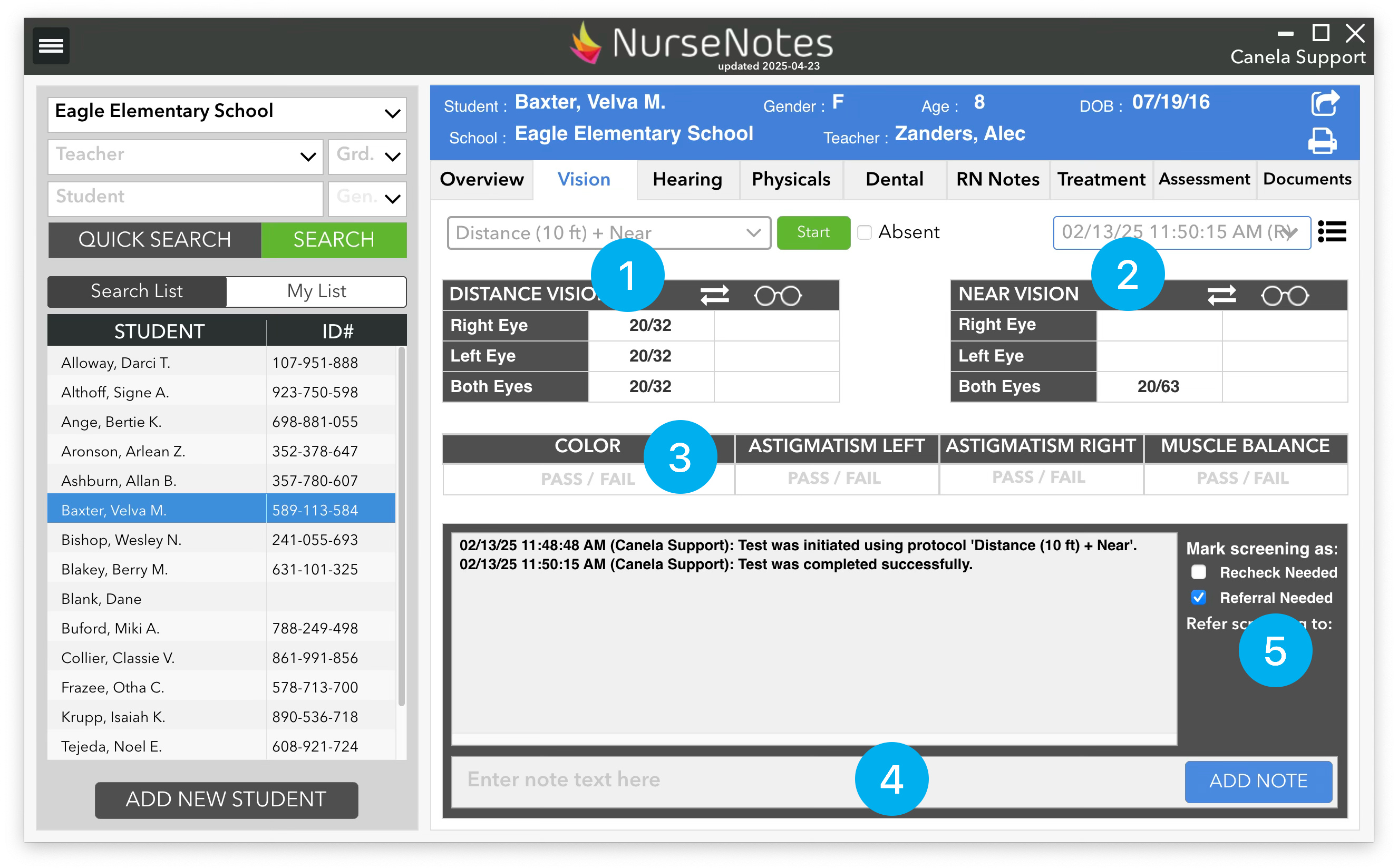Uncheck Referral Needed checkbox
1398x868 pixels.
click(x=1198, y=597)
